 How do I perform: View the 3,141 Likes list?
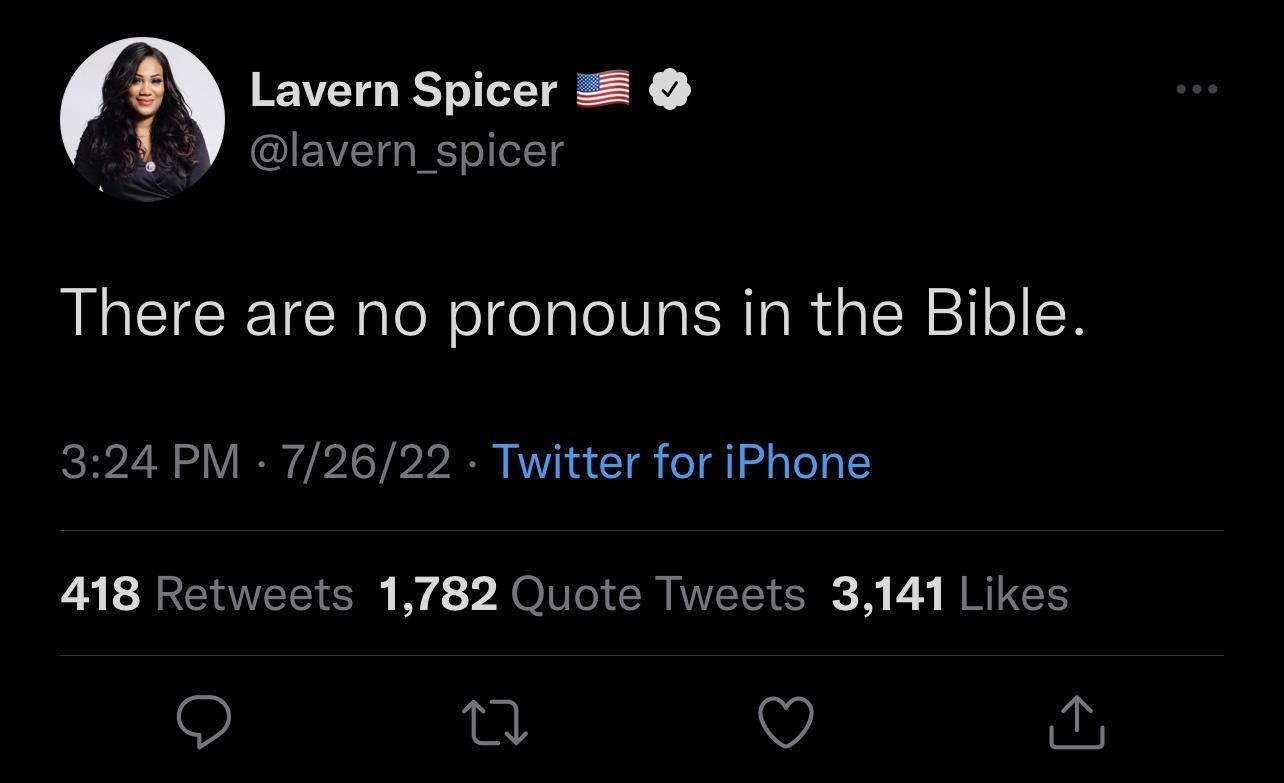coord(948,592)
